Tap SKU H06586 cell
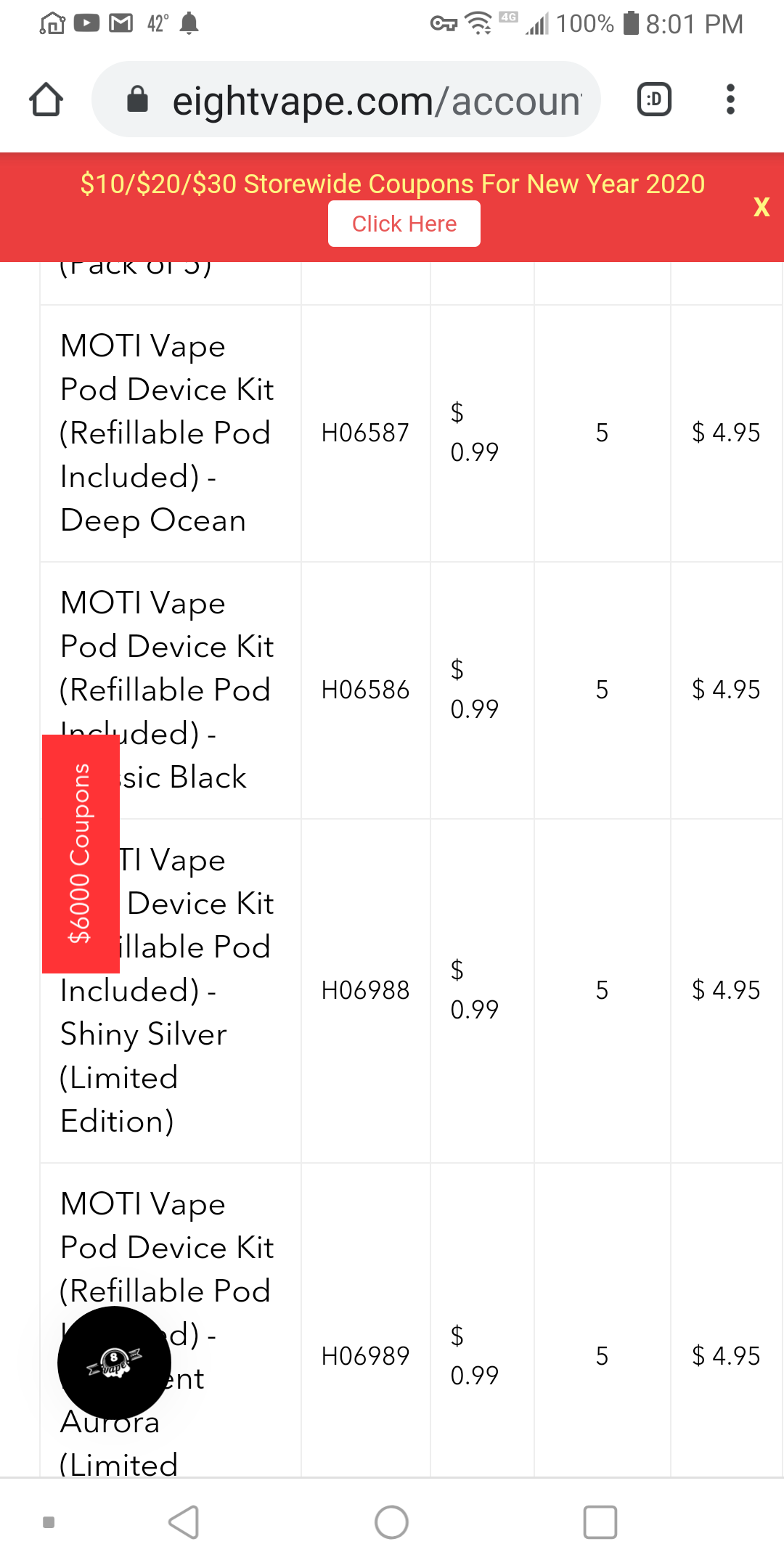Image resolution: width=784 pixels, height=1568 pixels. [365, 690]
